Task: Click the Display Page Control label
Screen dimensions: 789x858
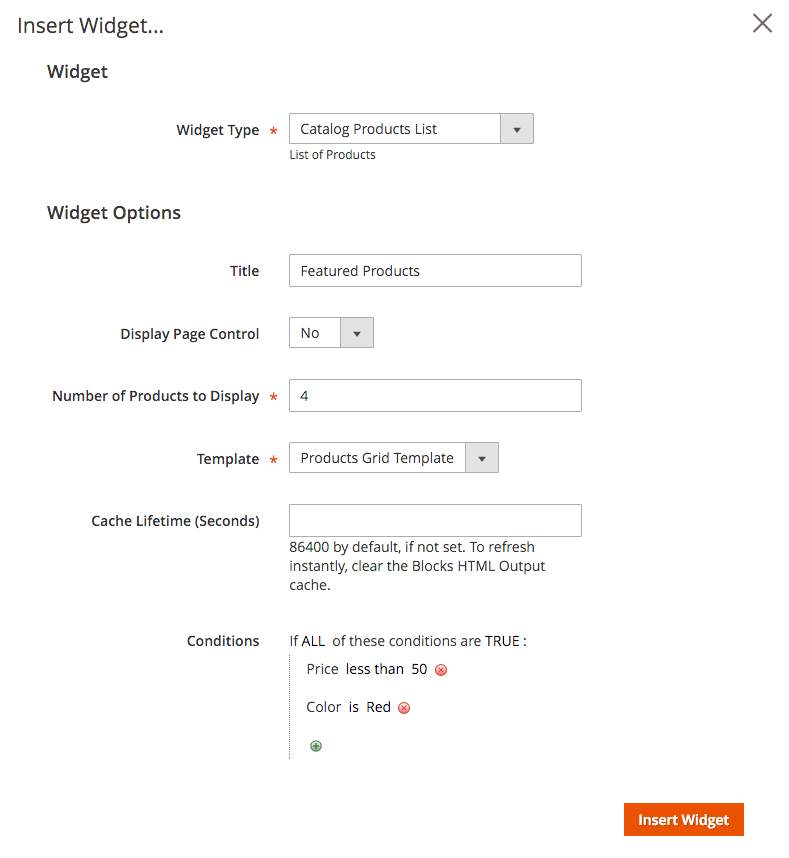Action: click(x=190, y=334)
